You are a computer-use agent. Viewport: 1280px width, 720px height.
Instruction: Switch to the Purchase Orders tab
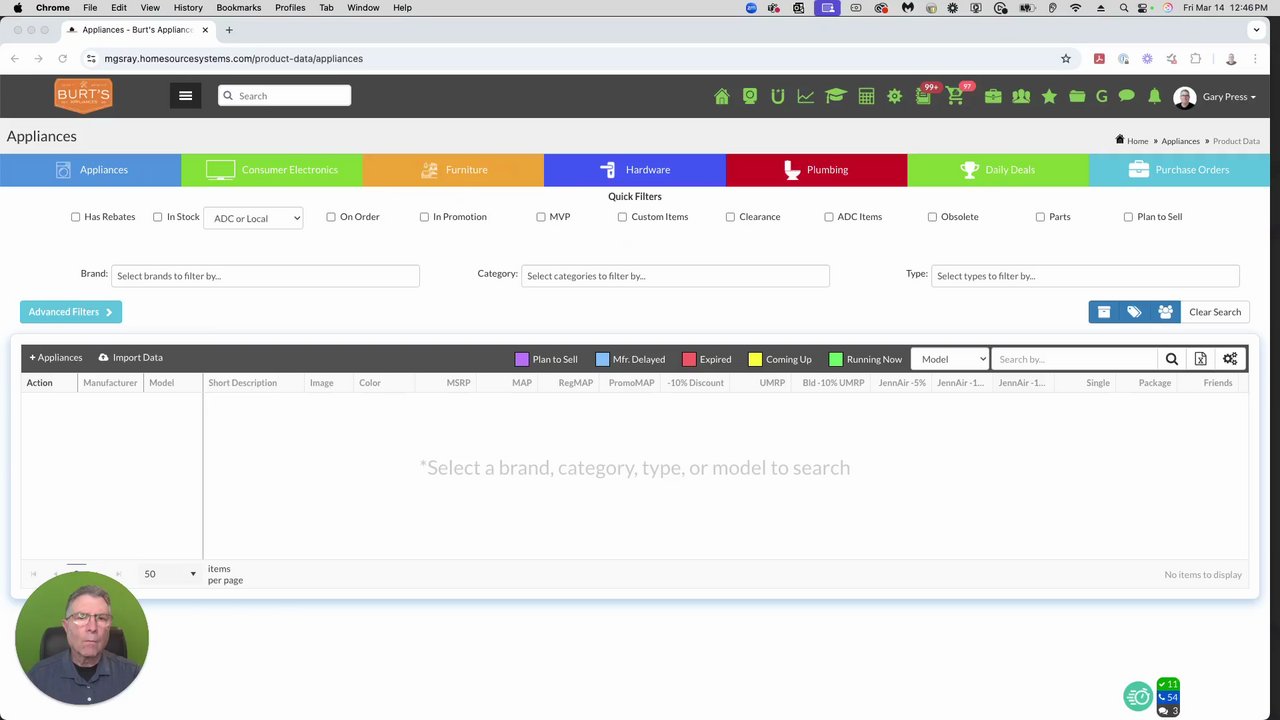point(1179,170)
